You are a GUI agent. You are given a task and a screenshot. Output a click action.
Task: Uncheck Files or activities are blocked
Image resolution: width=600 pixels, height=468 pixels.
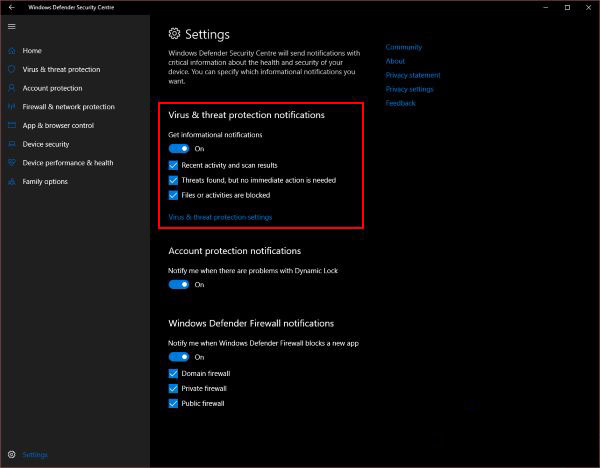click(174, 195)
